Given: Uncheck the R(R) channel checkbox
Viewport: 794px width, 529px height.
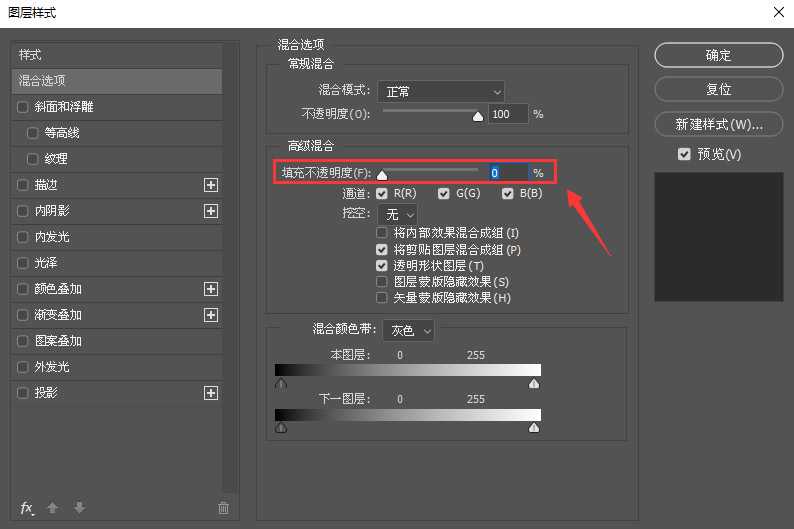Looking at the screenshot, I should coord(382,193).
